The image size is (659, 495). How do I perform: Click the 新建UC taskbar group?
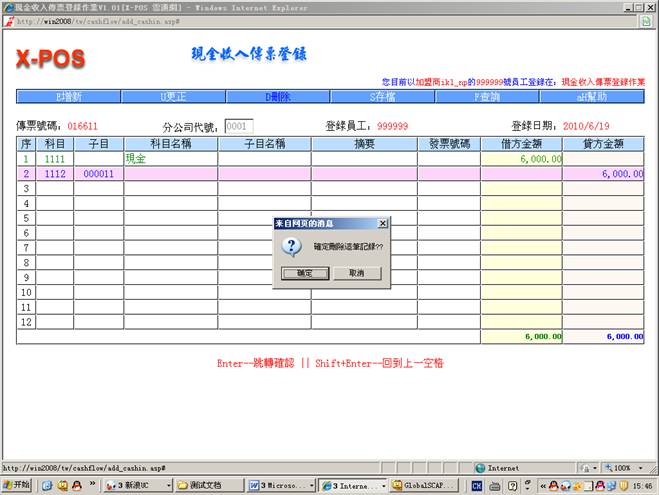point(135,485)
